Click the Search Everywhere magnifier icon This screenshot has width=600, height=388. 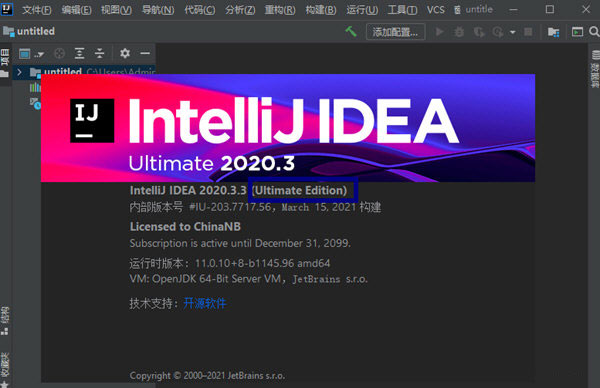(594, 32)
